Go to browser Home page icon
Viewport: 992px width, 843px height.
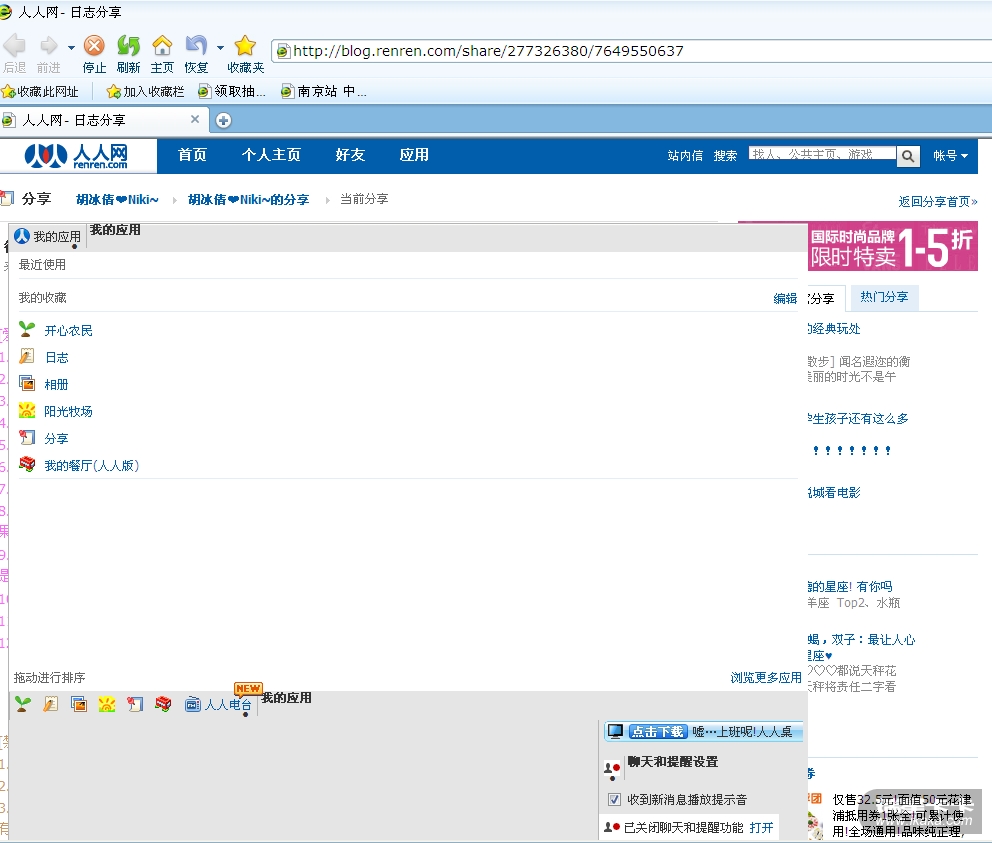[162, 46]
